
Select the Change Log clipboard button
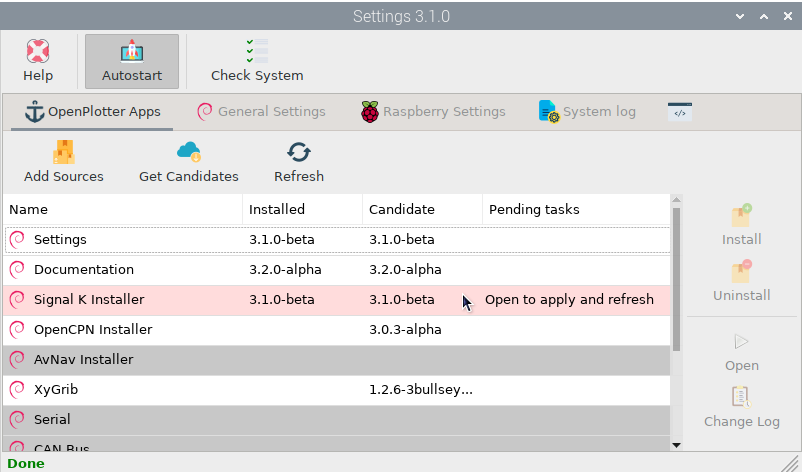pos(741,408)
